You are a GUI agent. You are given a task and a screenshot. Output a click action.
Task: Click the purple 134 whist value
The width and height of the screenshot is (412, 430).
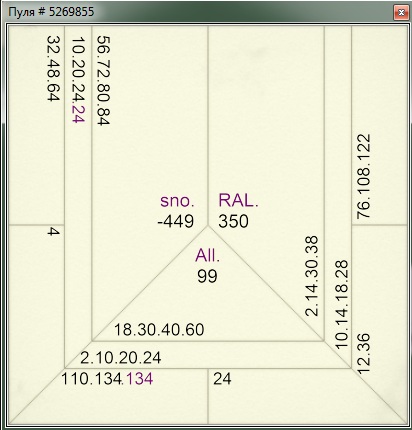click(140, 379)
